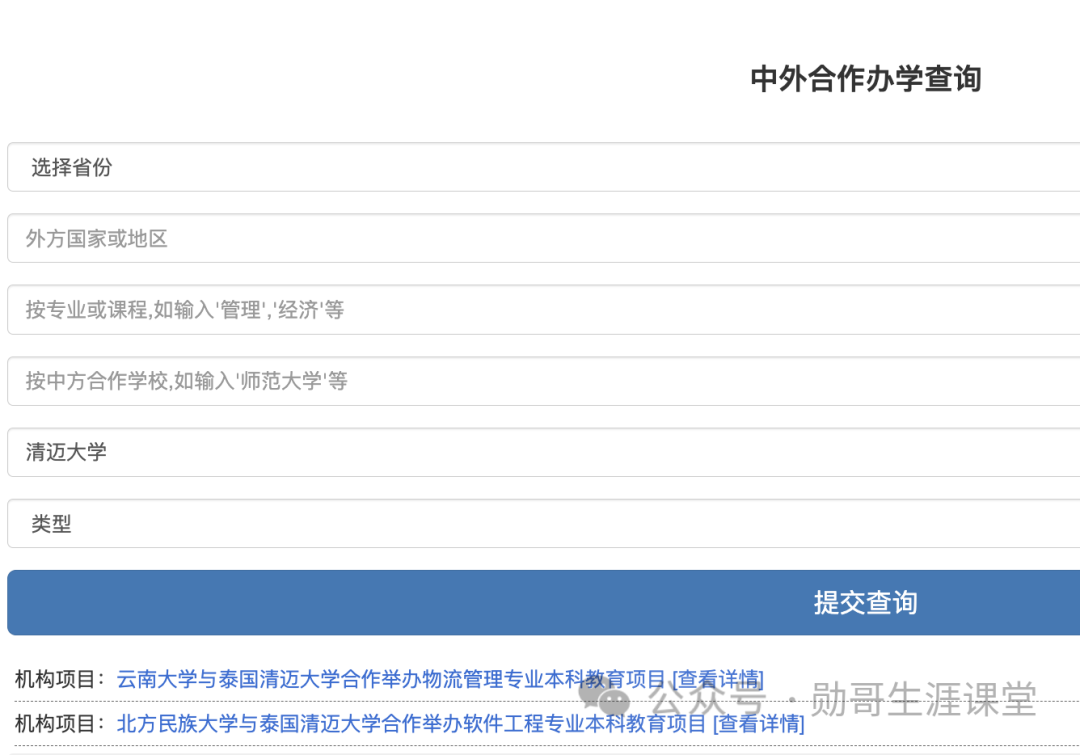Focus the 按专业或课程 search field
1080x755 pixels.
click(x=543, y=310)
